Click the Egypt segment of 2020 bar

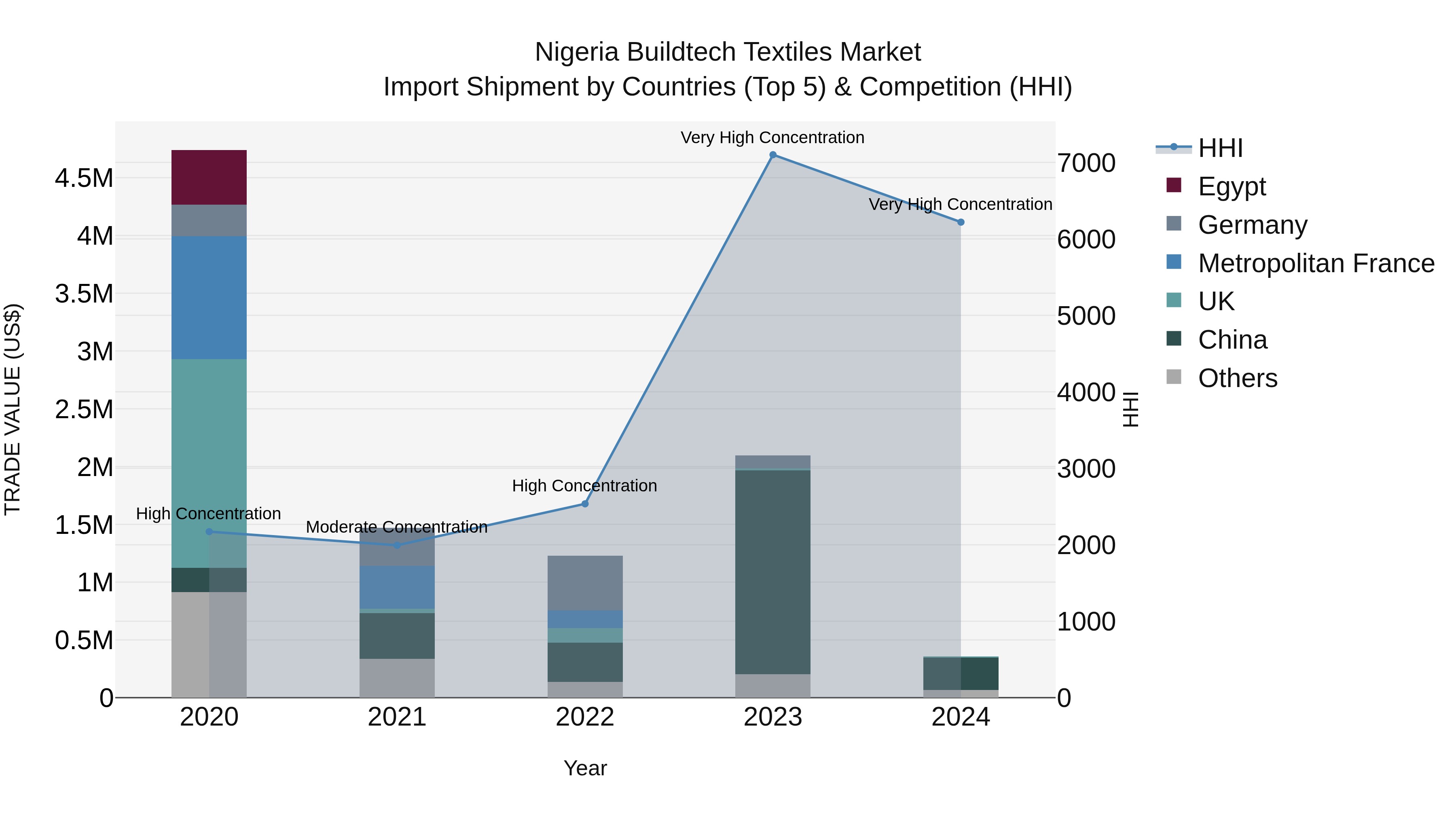pos(209,178)
